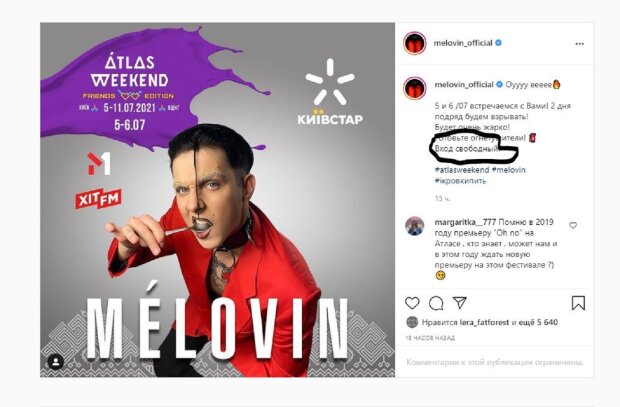Save post with bookmark icon
Viewport: 620px width, 407px height.
[578, 303]
